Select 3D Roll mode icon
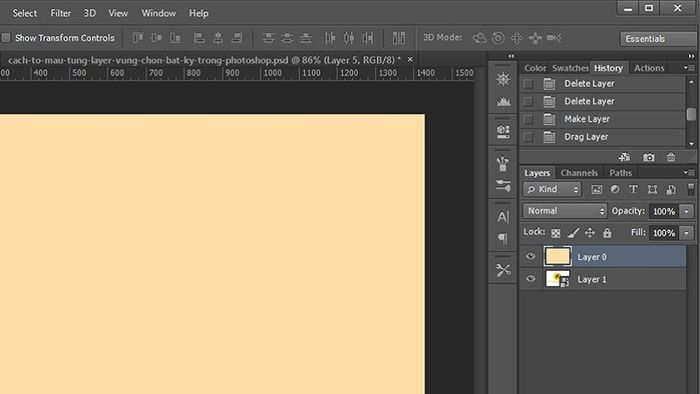 [498, 38]
